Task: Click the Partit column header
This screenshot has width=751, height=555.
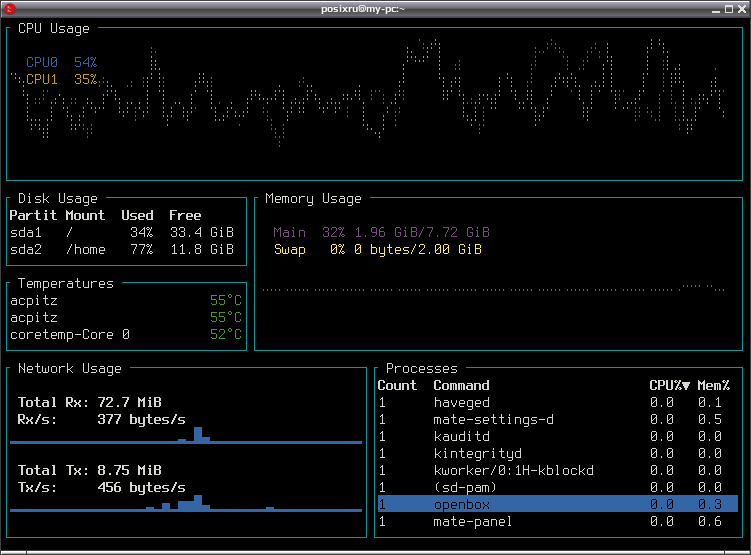Action: (33, 215)
